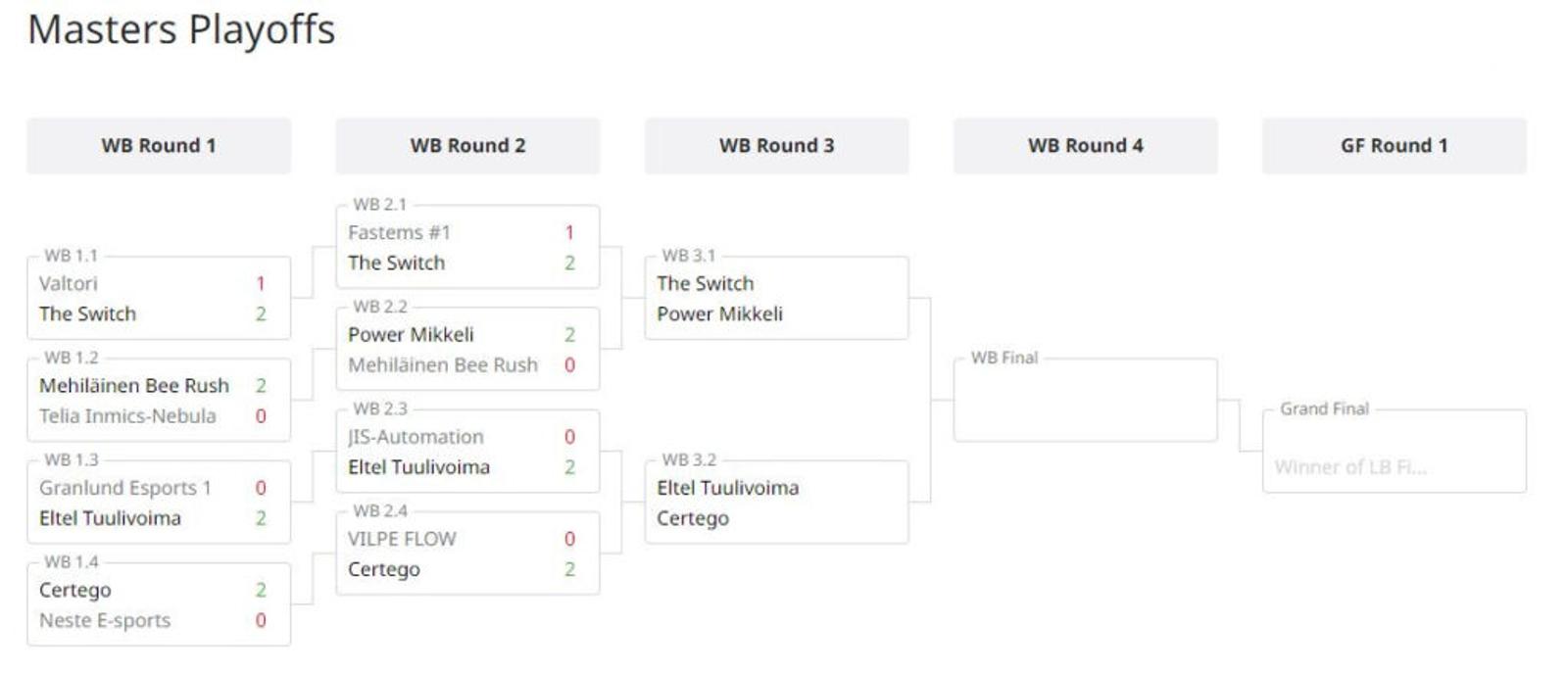
Task: Click VILPE FLOW in match WB 2.4
Action: click(402, 539)
